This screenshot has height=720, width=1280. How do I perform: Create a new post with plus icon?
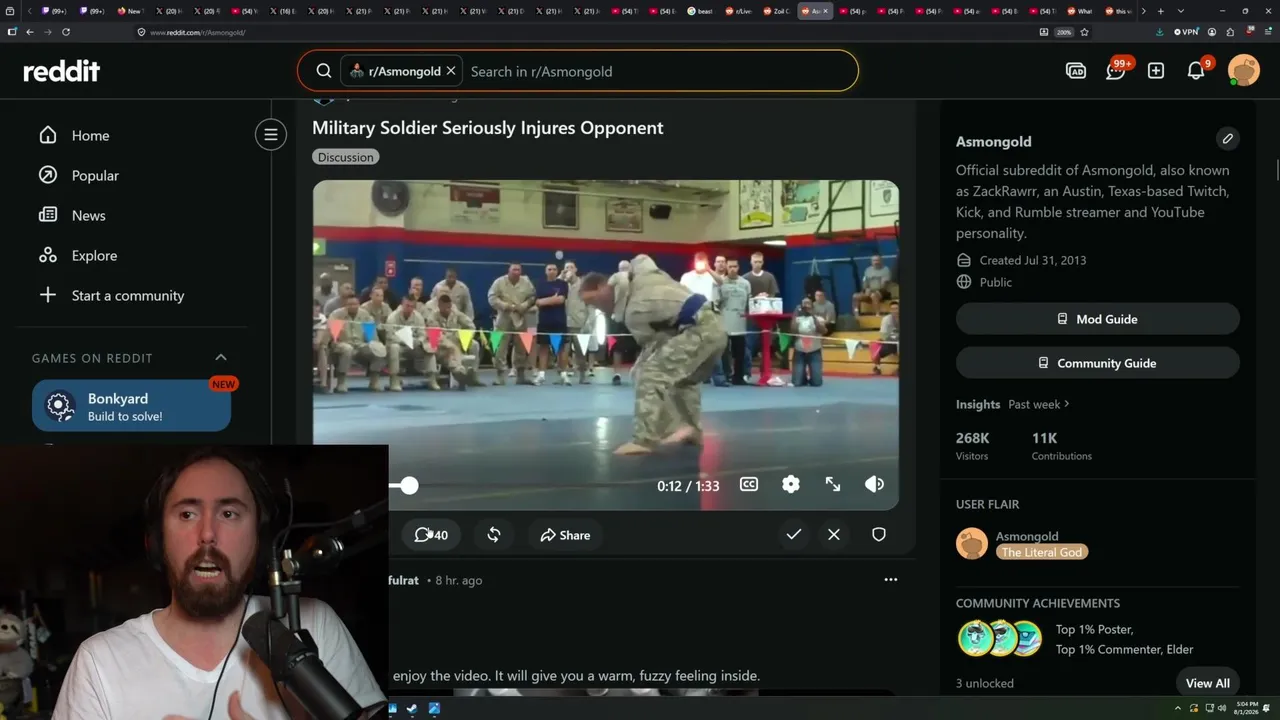pyautogui.click(x=1156, y=71)
